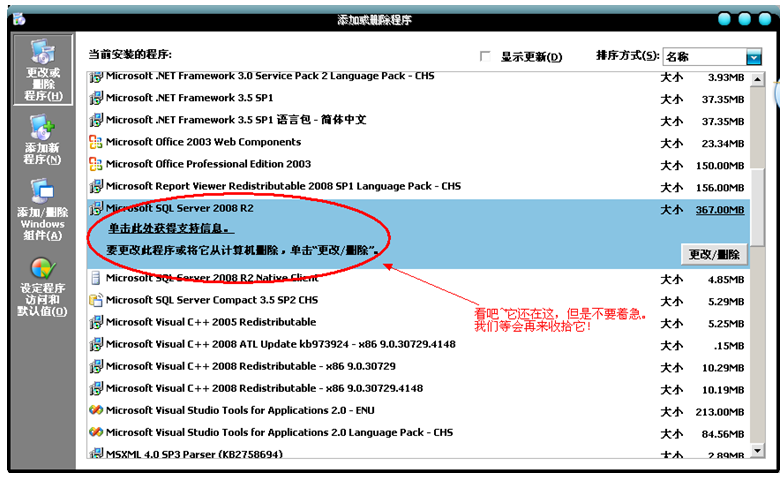Click icon of Report Viewer Redistributable 2008
781x478 pixels.
click(96, 186)
